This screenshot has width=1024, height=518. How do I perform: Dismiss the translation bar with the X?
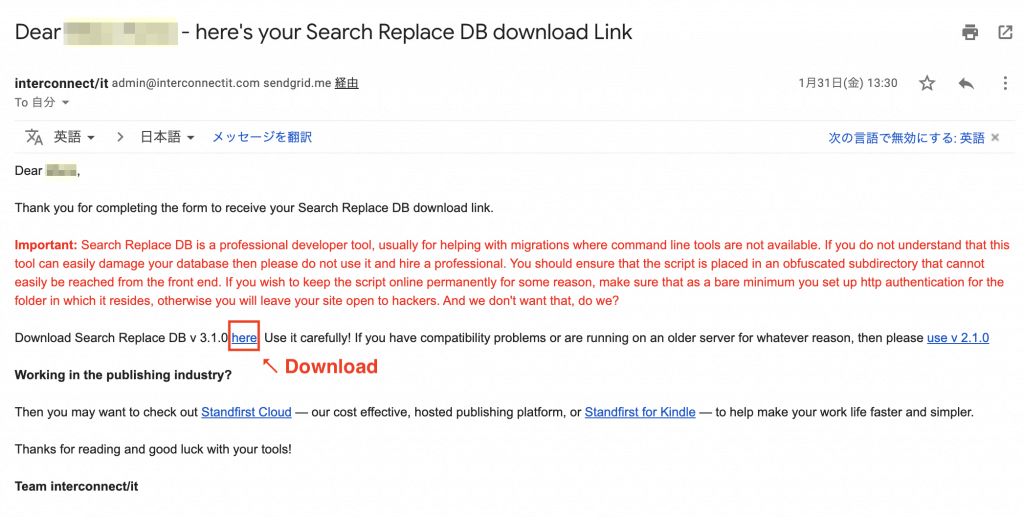995,137
